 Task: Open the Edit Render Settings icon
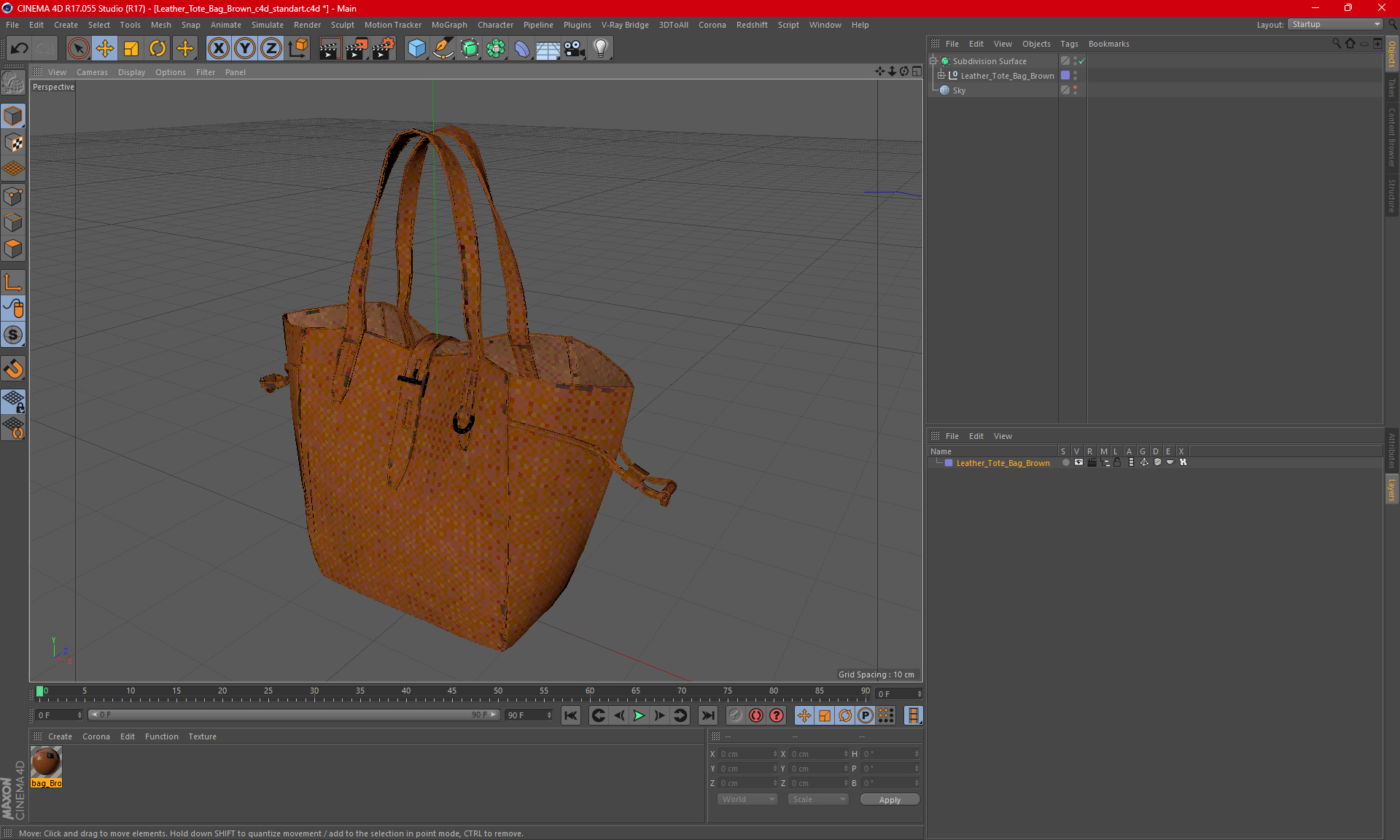(x=384, y=48)
